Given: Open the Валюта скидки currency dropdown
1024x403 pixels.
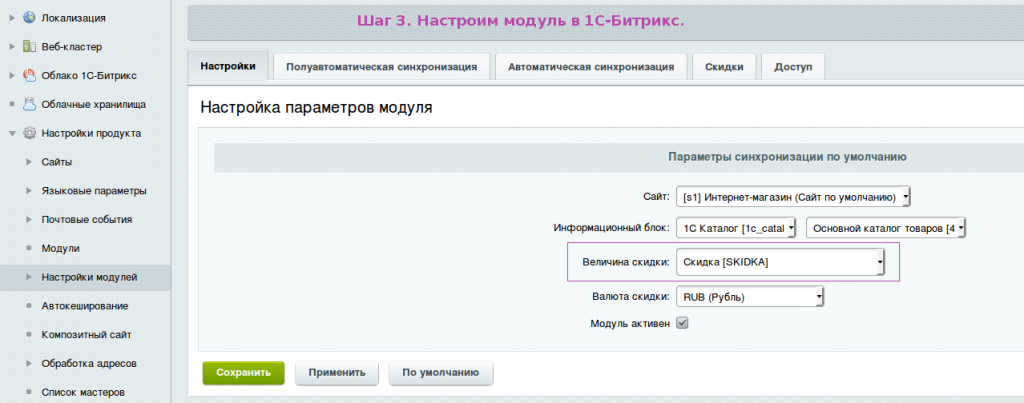Looking at the screenshot, I should click(x=751, y=297).
